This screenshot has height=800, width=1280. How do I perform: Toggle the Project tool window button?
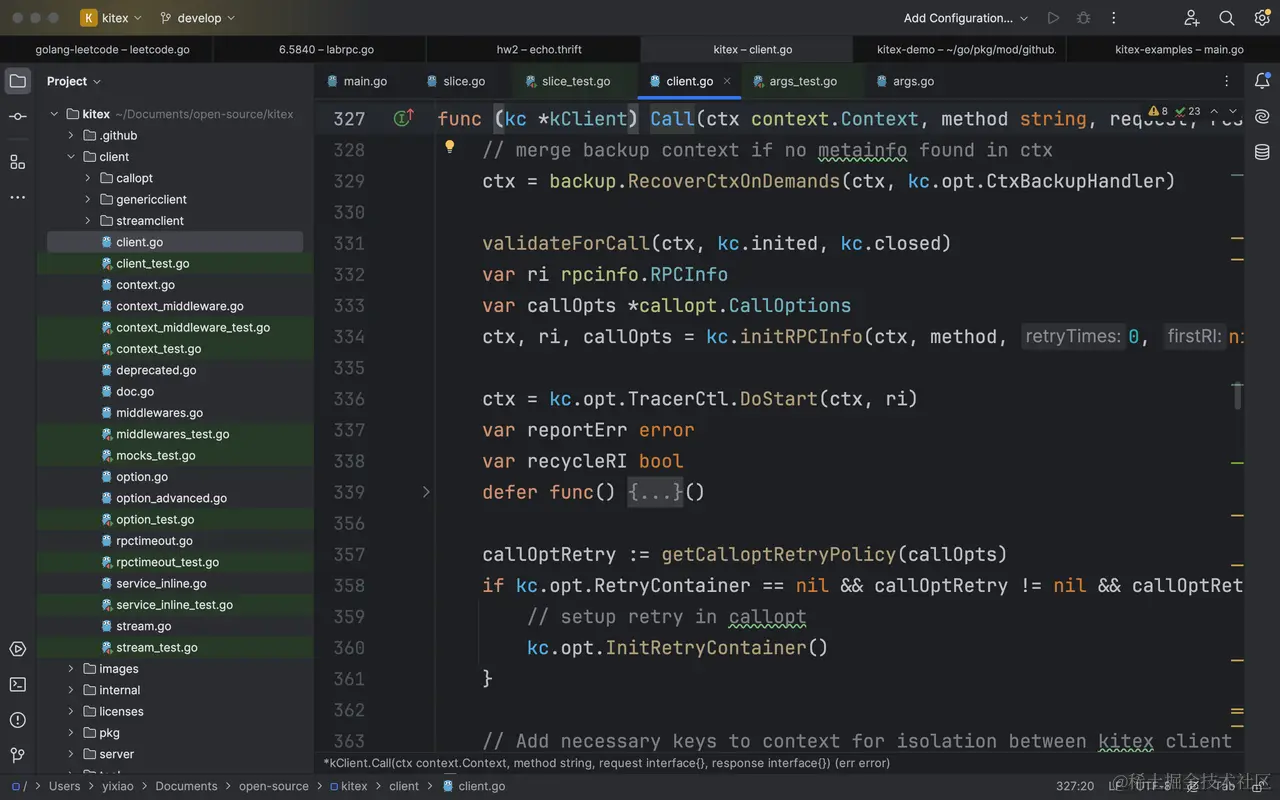click(x=18, y=81)
